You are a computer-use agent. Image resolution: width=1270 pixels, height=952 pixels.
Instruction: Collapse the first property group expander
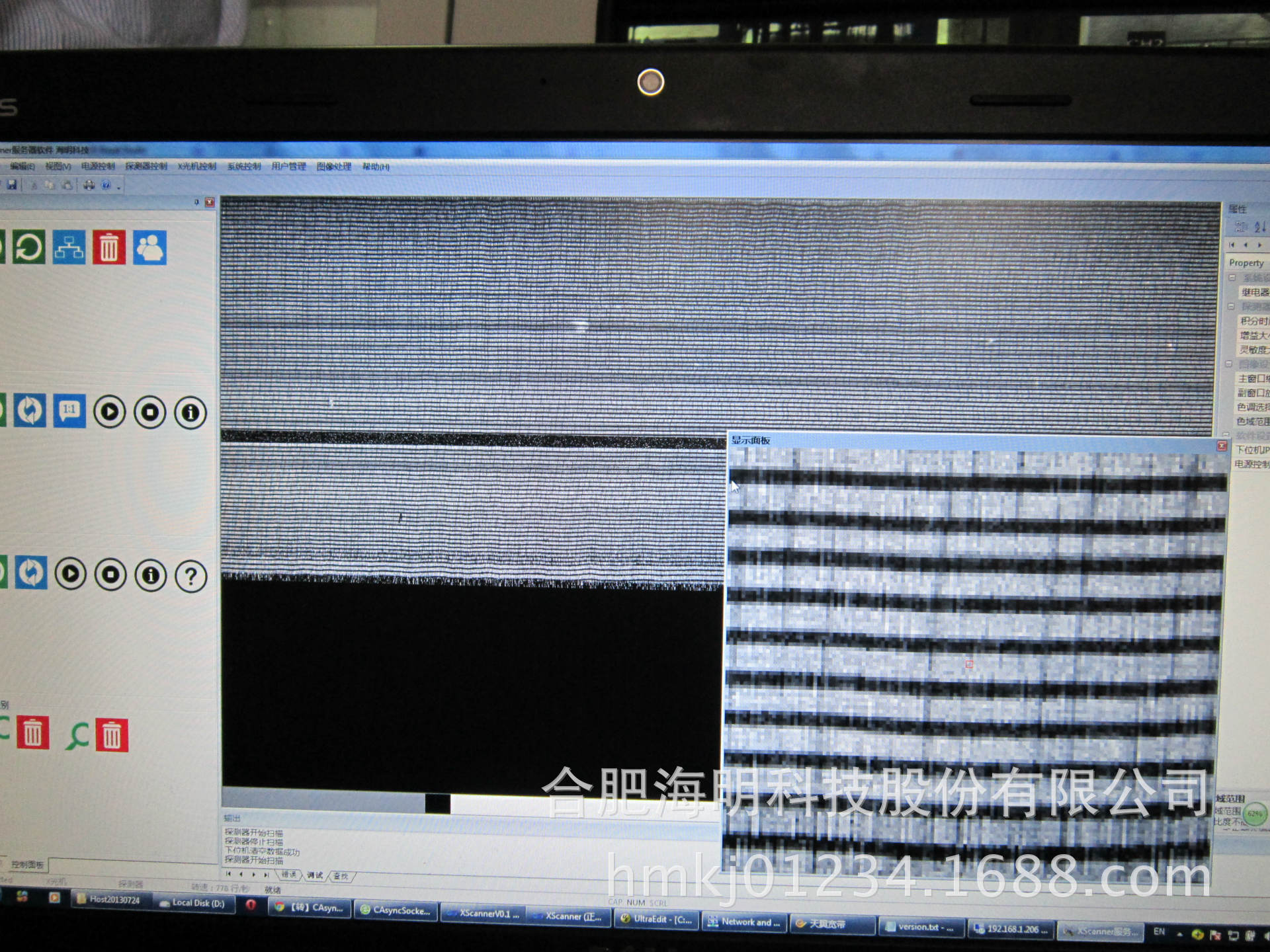(1232, 278)
